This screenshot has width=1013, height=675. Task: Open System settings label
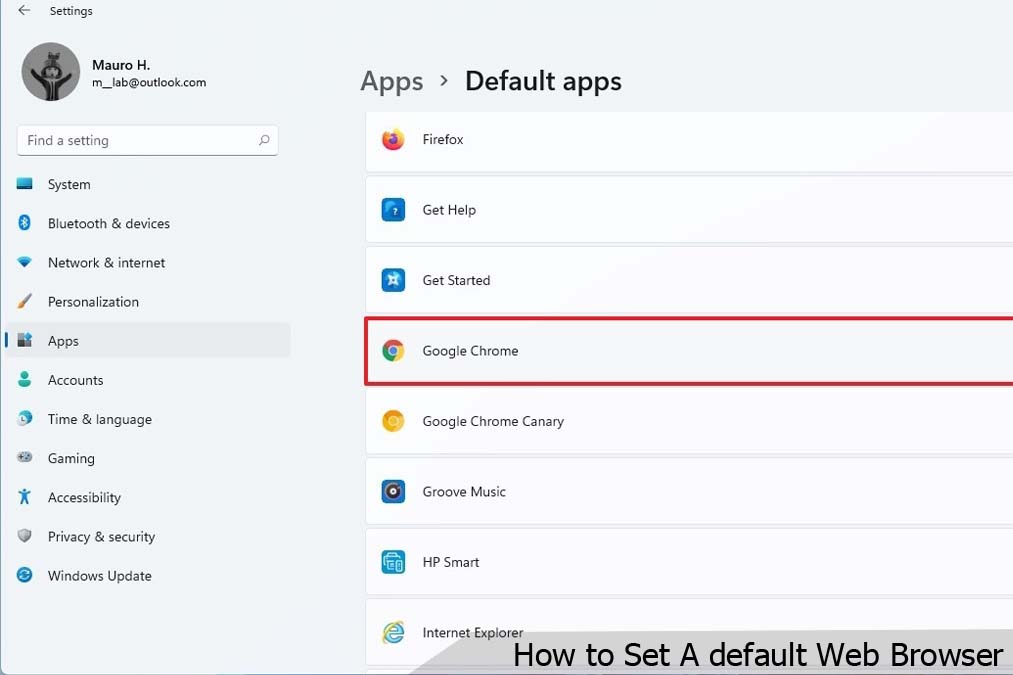(x=69, y=185)
